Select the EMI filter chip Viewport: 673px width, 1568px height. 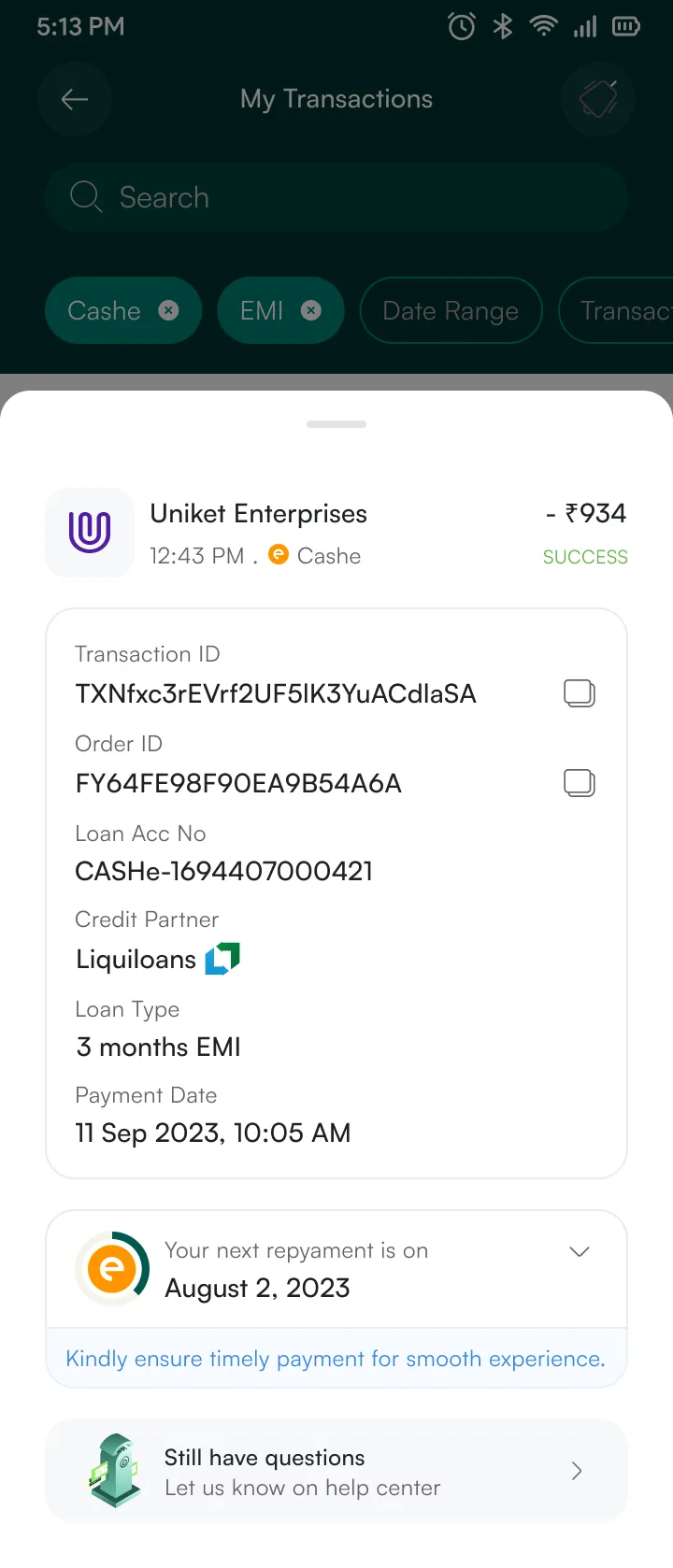coord(280,310)
